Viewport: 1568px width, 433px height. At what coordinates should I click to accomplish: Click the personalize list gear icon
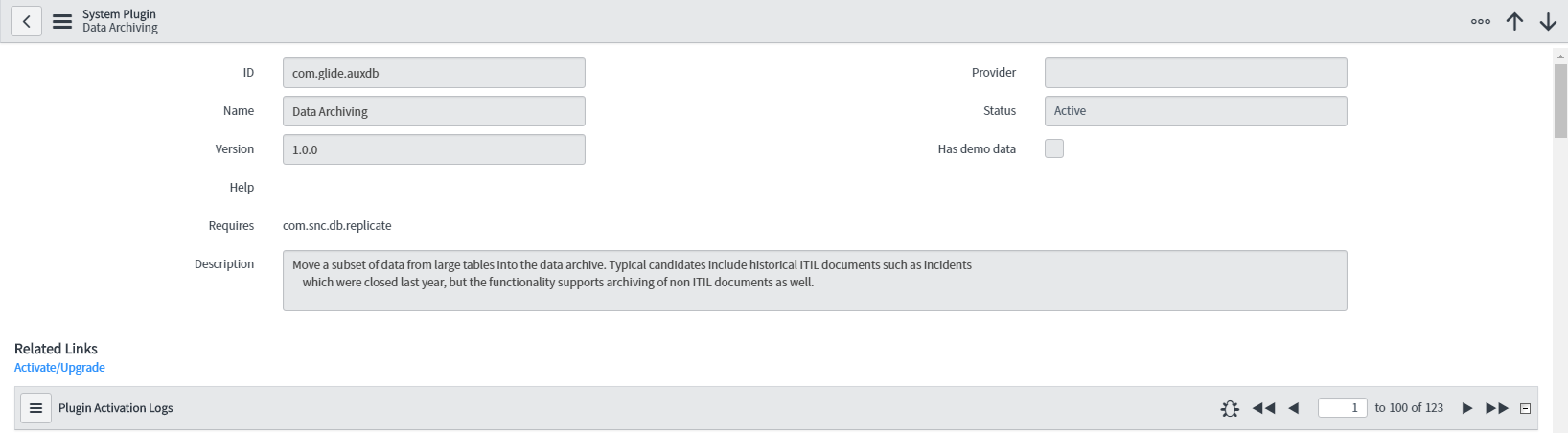coord(1230,408)
